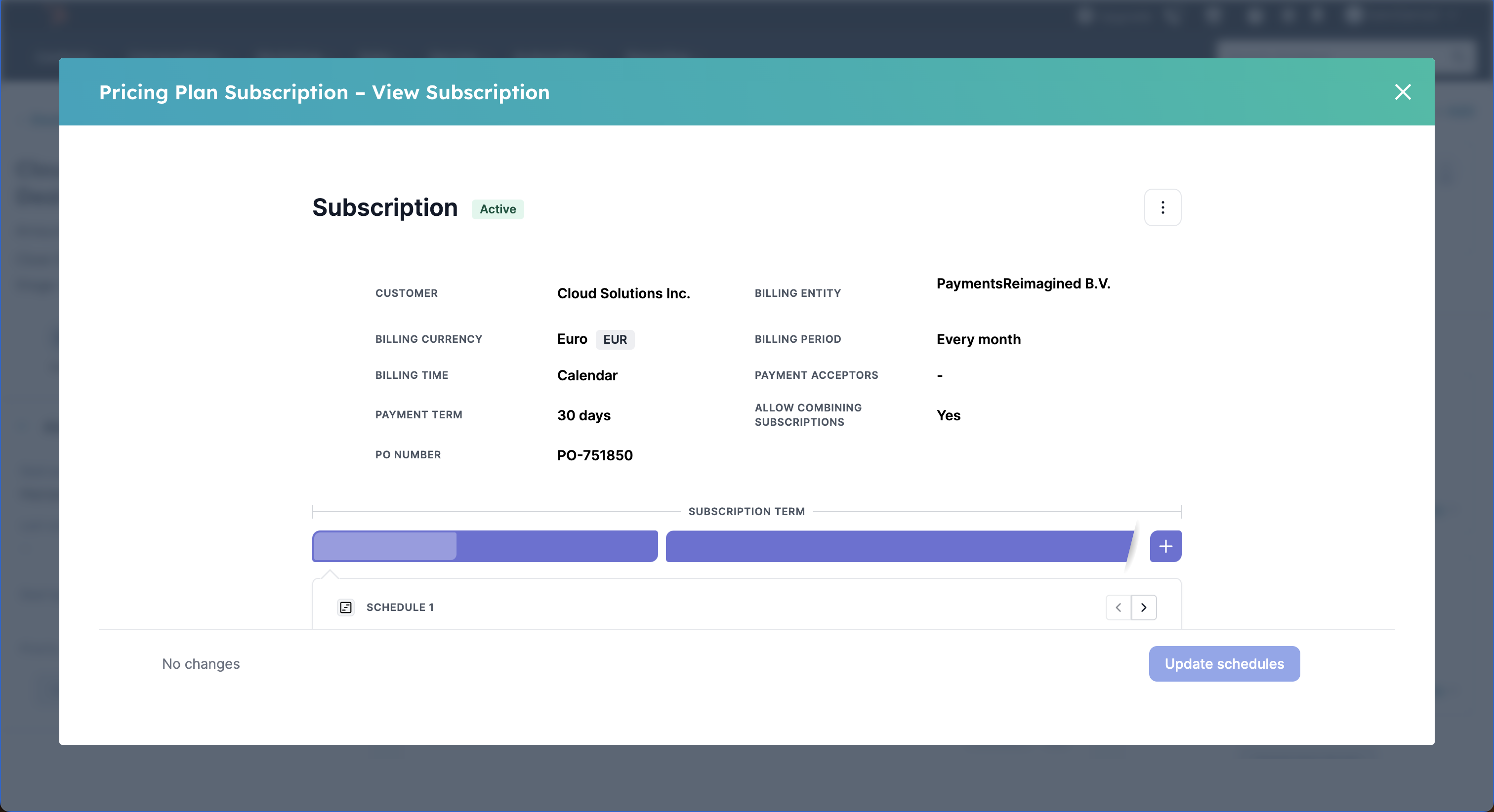This screenshot has width=1494, height=812.
Task: Go to the previous schedule
Action: (1118, 607)
